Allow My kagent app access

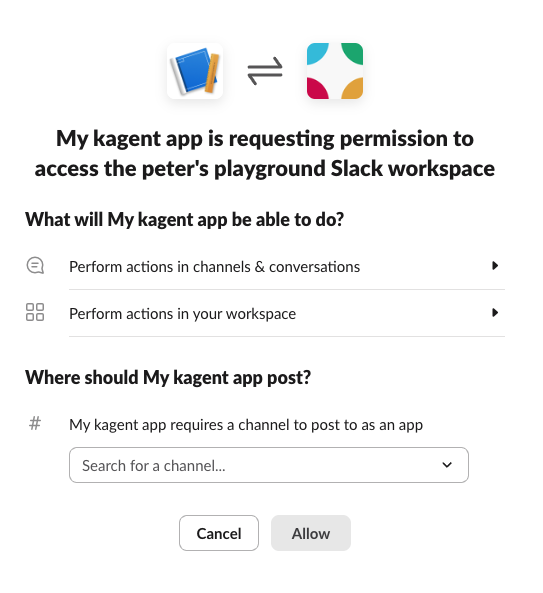coord(311,533)
